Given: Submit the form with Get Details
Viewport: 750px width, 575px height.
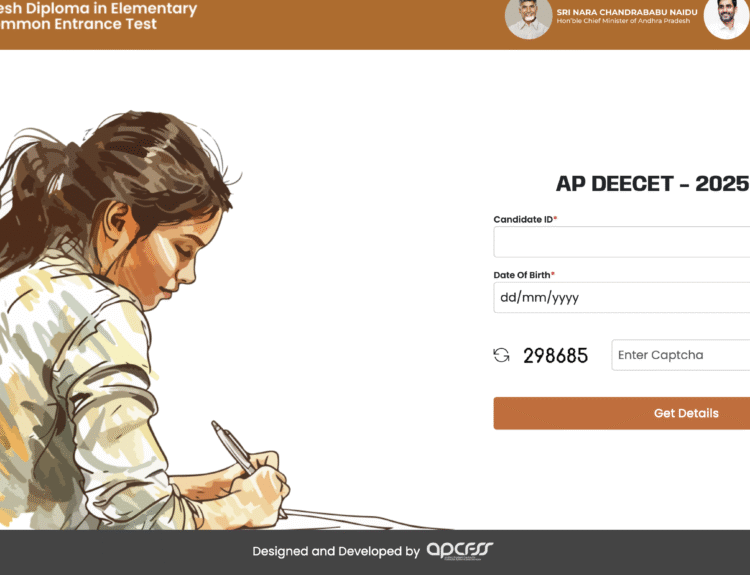Looking at the screenshot, I should point(622,413).
